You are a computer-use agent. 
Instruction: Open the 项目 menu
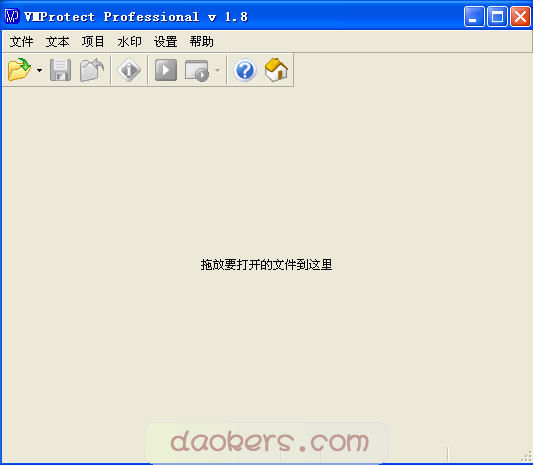pyautogui.click(x=93, y=42)
